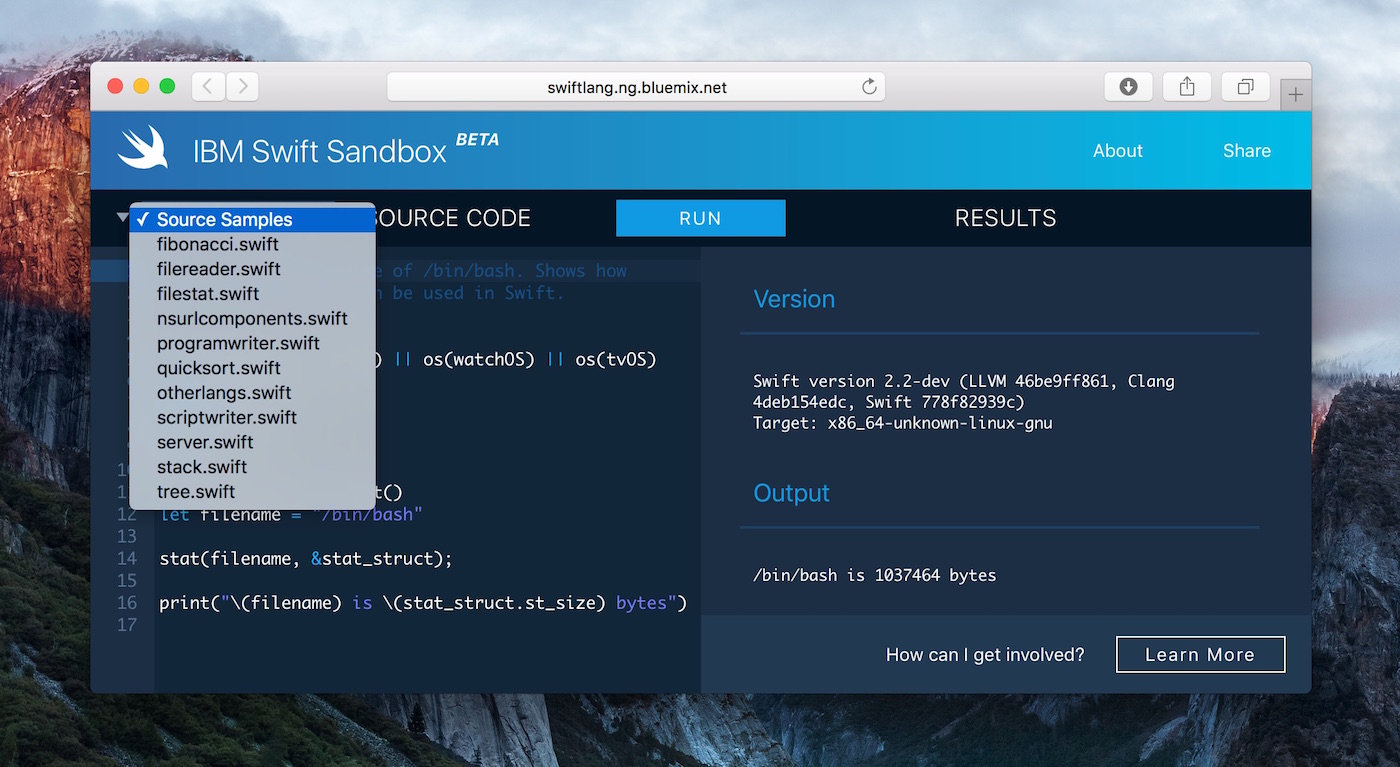Choose programwriter.swift from the samples list
Image resolution: width=1400 pixels, height=767 pixels.
[x=252, y=343]
